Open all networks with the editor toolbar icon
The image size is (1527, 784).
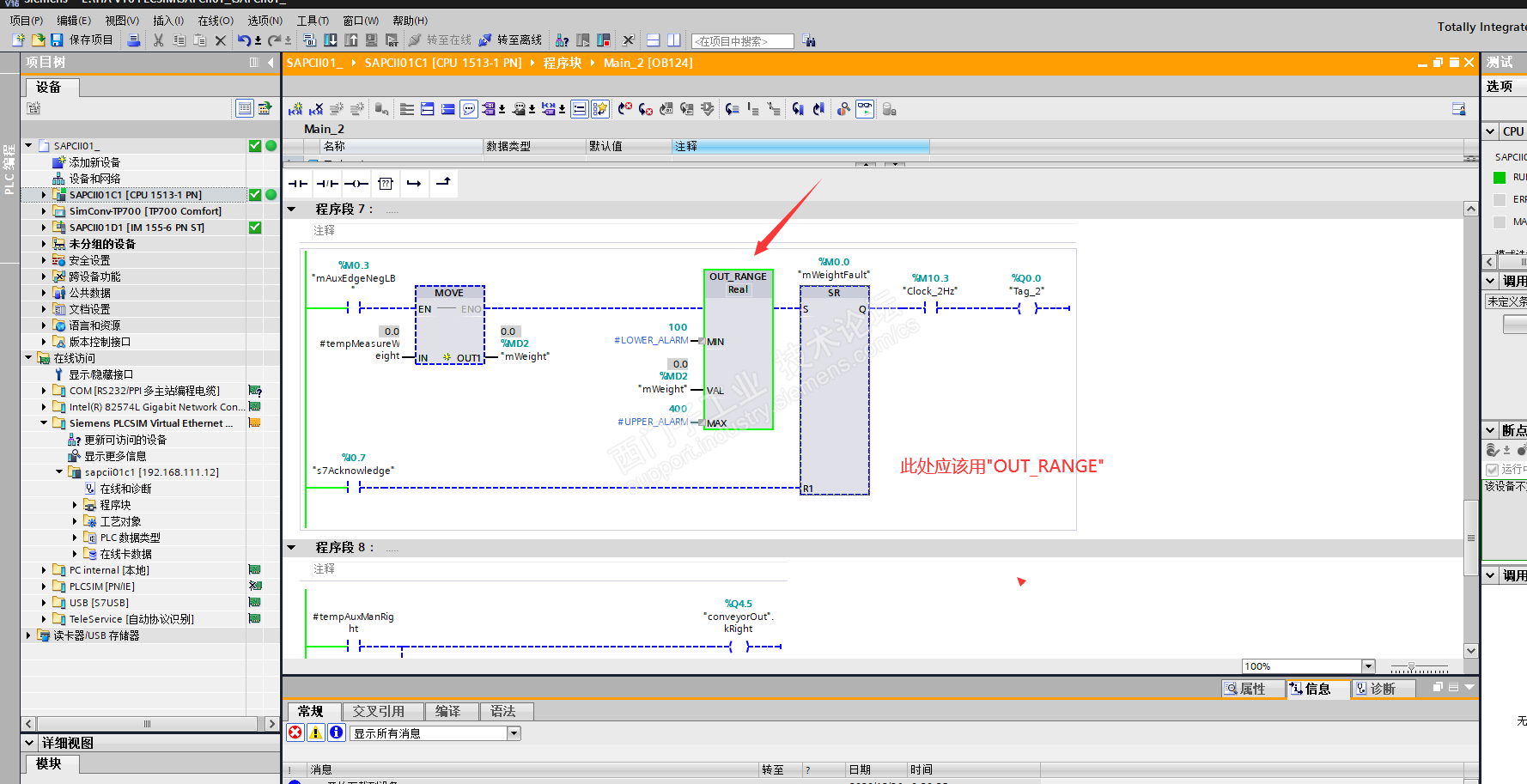428,109
